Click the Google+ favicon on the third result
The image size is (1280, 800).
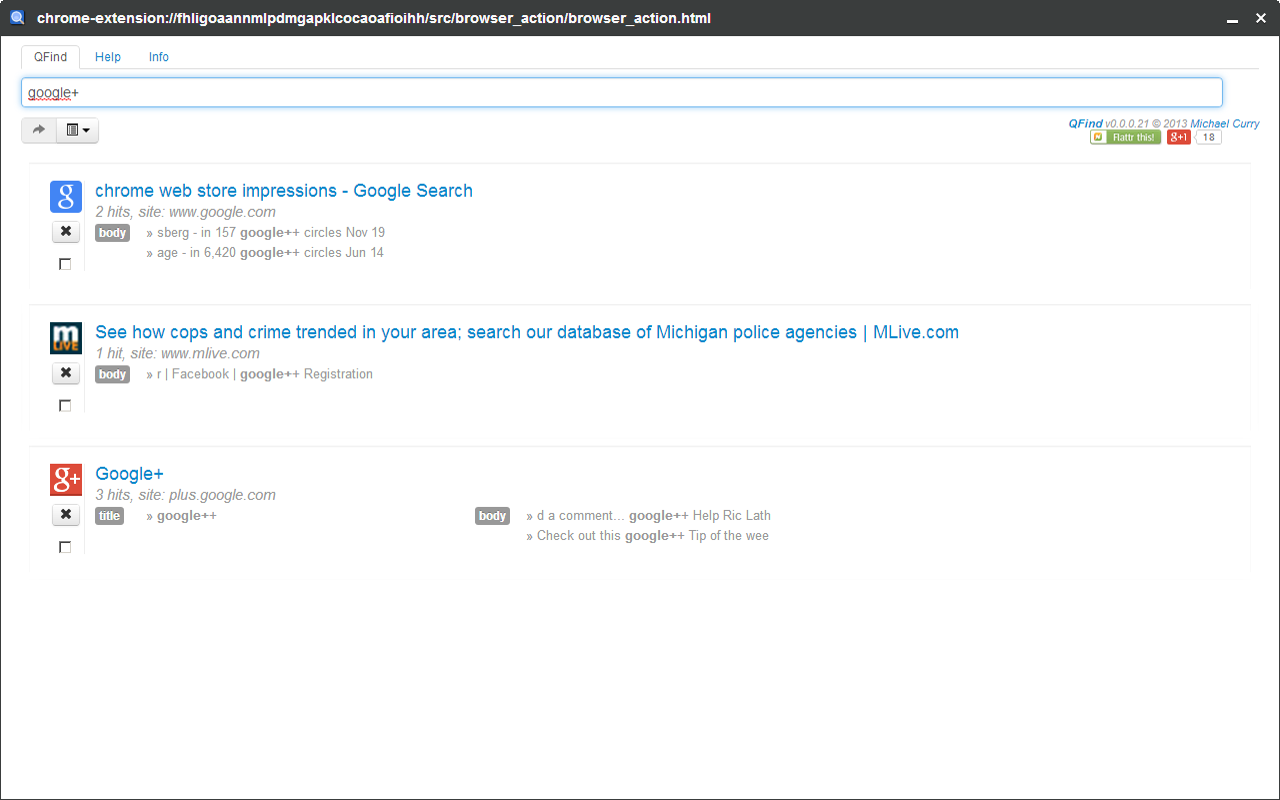65,479
